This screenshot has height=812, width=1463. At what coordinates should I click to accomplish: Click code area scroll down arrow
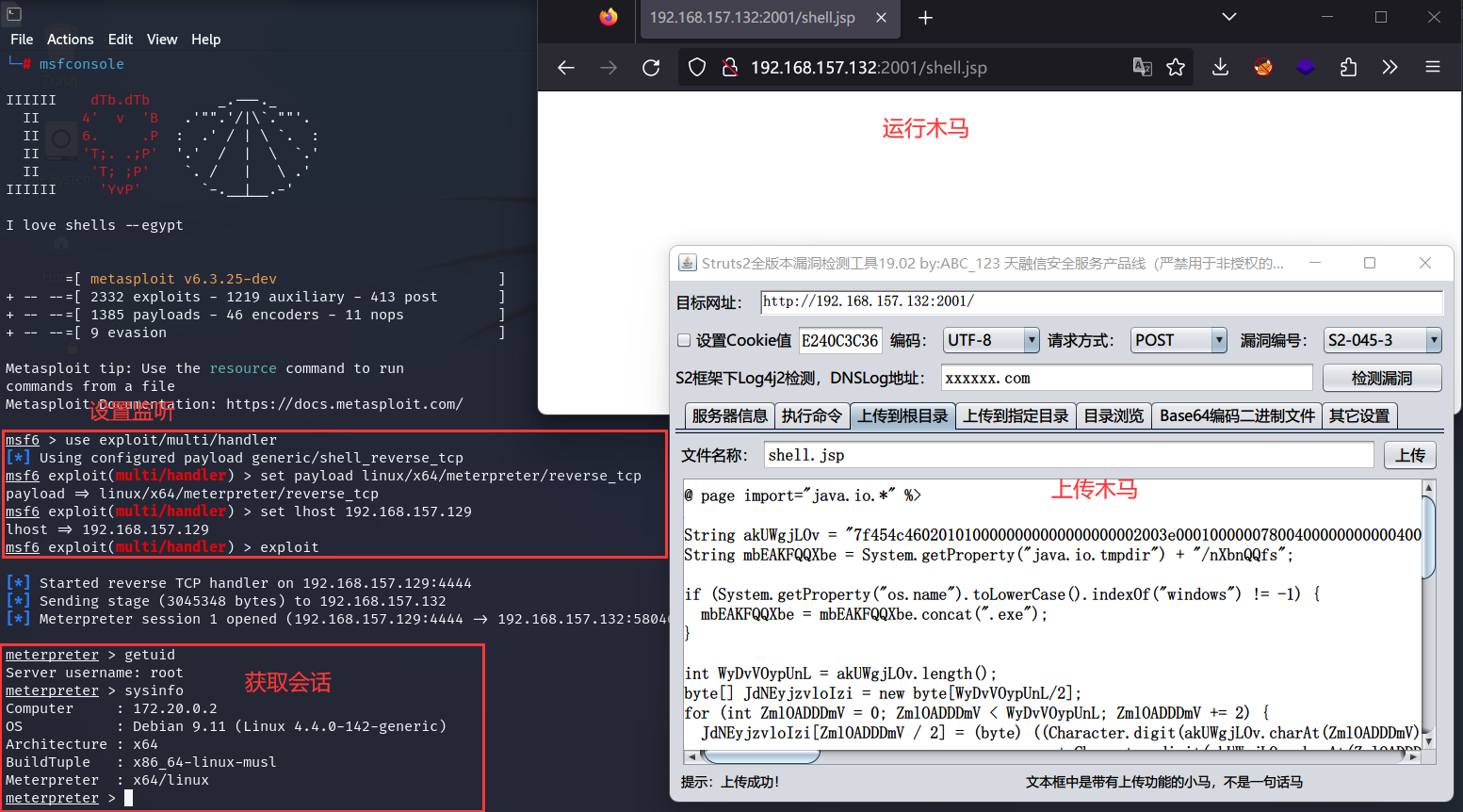point(1428,741)
